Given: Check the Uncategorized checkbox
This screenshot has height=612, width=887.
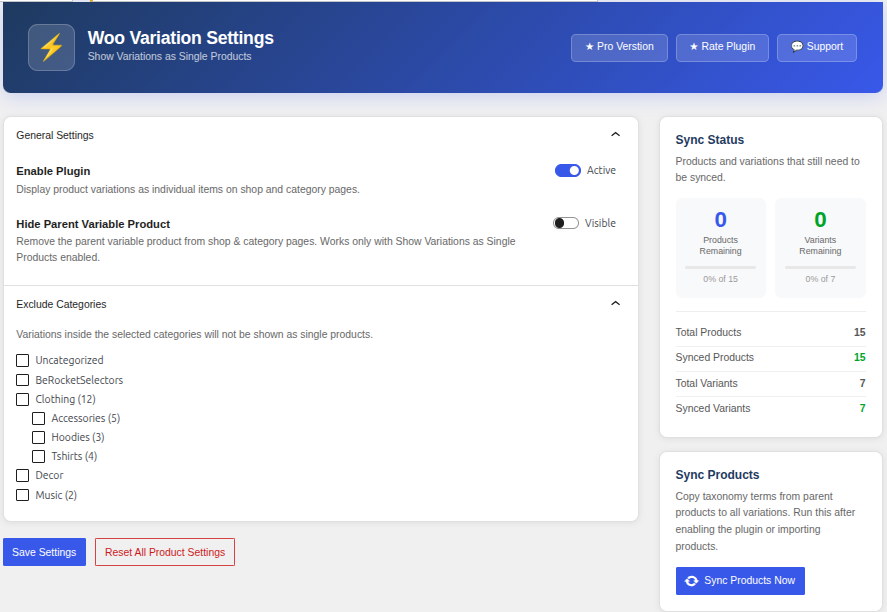Looking at the screenshot, I should pos(22,360).
